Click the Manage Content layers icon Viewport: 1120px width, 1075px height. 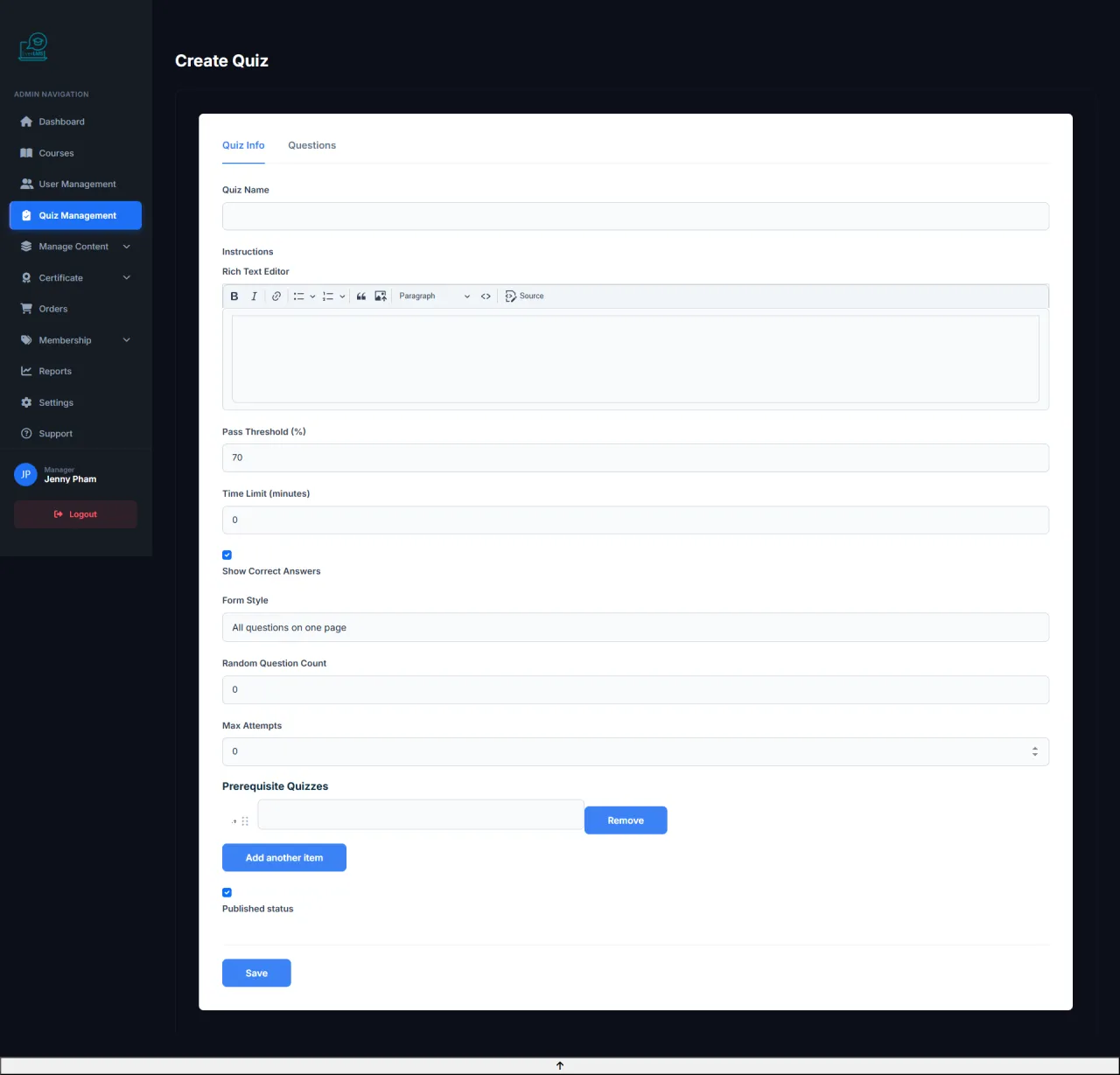tap(26, 247)
